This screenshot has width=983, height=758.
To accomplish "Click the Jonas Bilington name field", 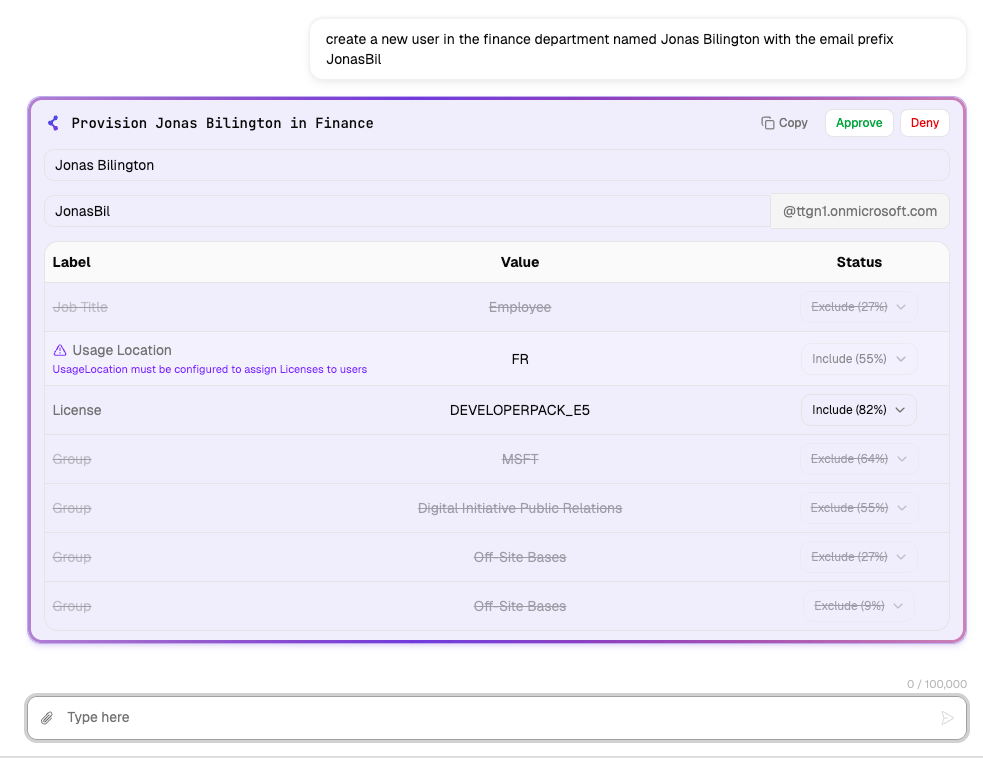I will click(x=497, y=165).
